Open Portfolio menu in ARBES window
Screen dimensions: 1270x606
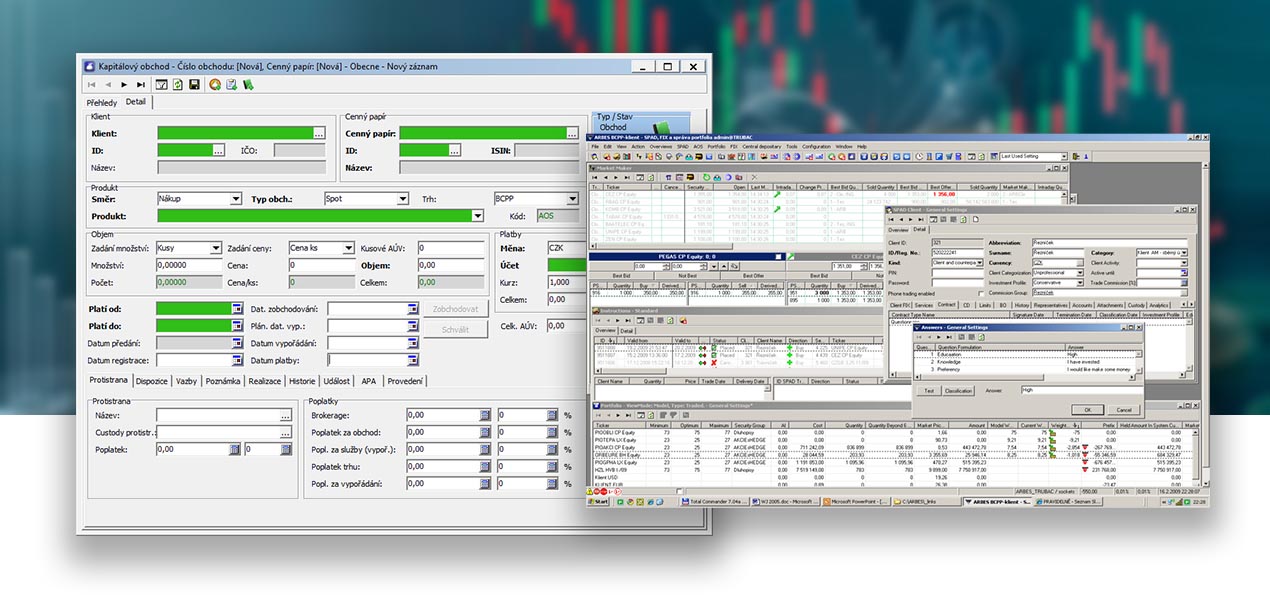coord(716,146)
